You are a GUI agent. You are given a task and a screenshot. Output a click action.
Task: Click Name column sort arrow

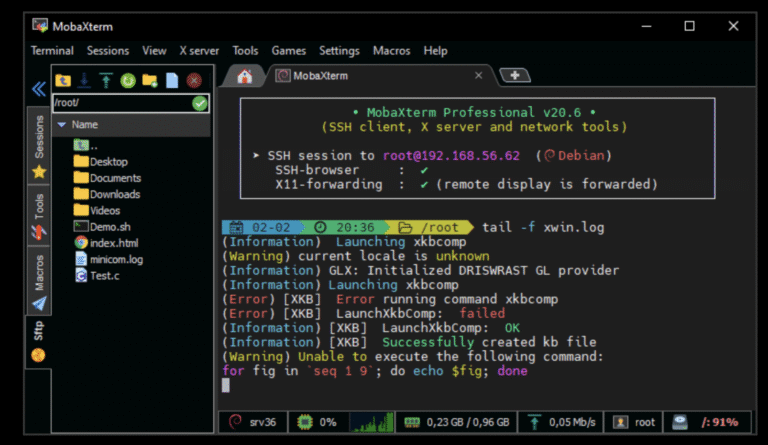click(62, 125)
